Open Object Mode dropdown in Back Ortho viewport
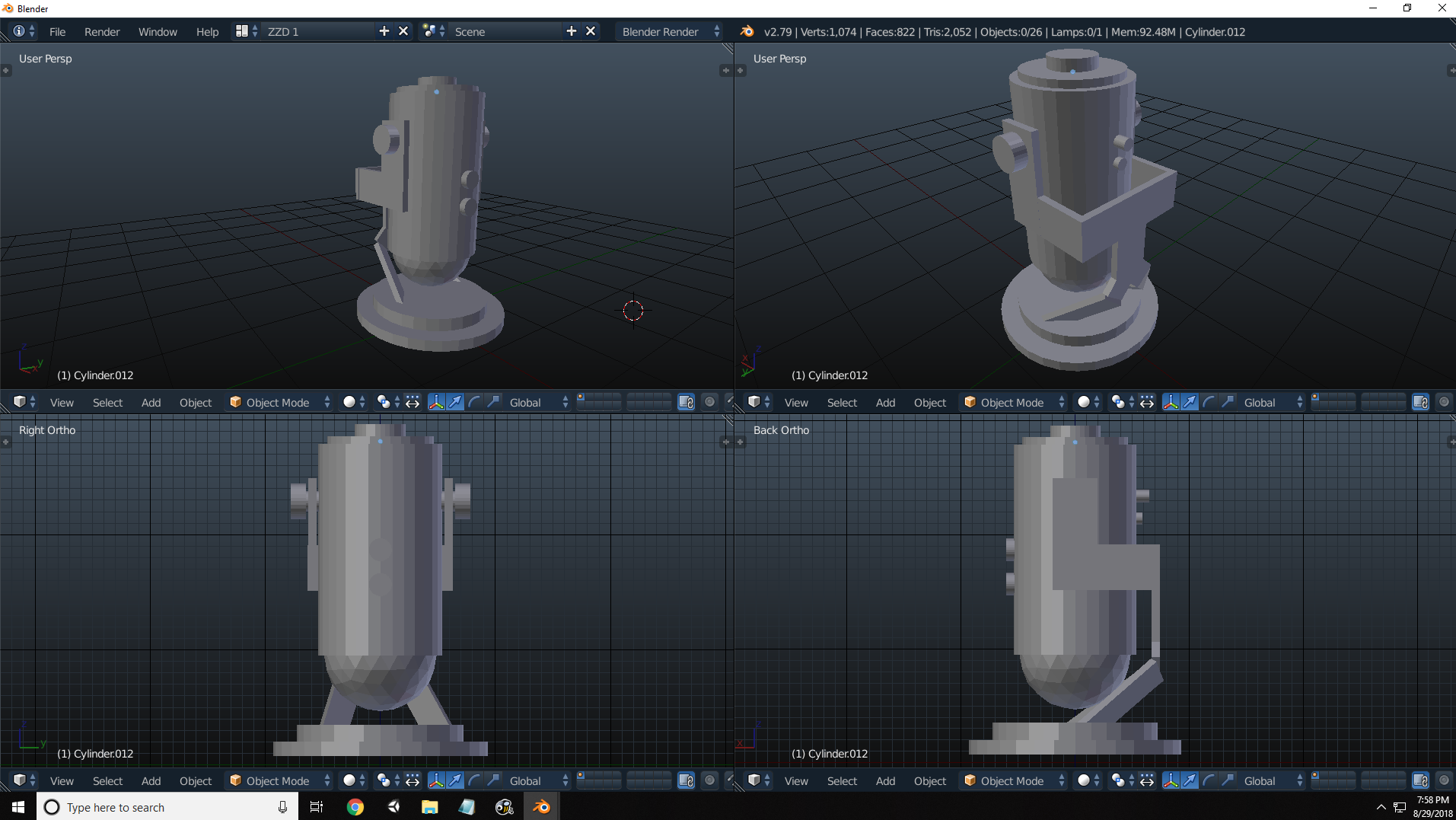 [1014, 780]
